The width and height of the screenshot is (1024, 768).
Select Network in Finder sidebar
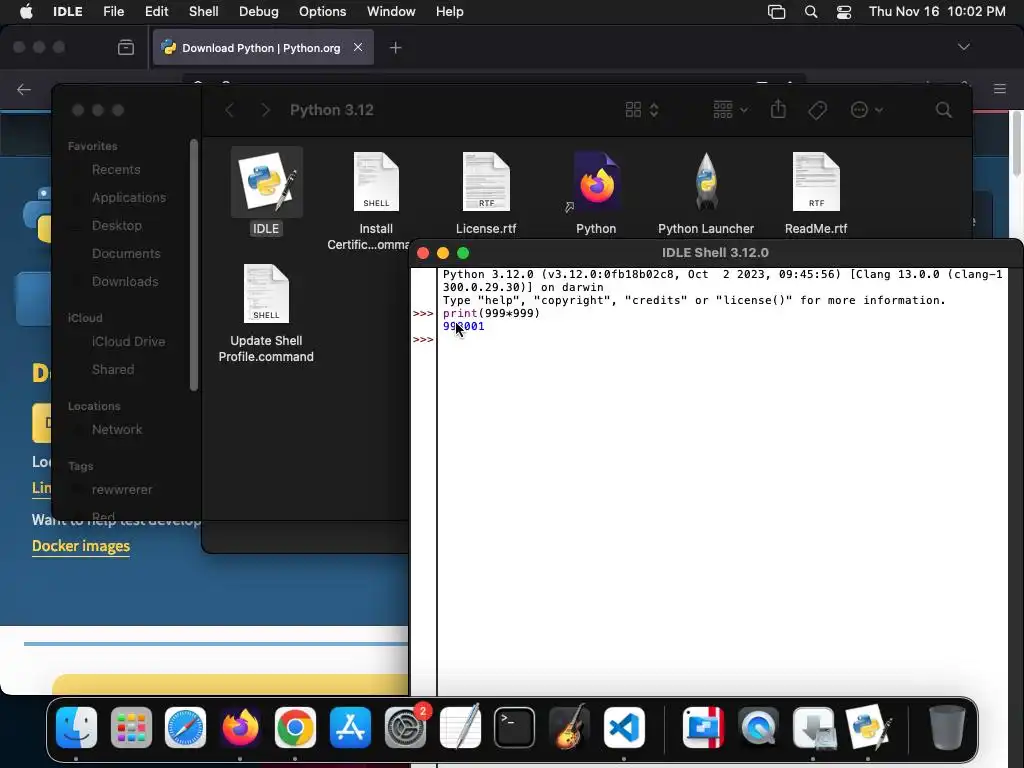[x=117, y=430]
